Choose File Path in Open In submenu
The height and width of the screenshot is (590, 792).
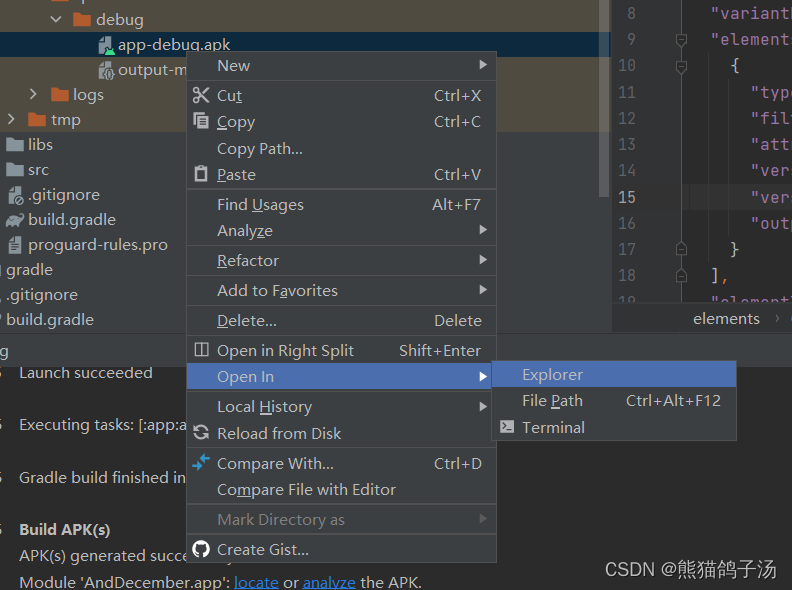pyautogui.click(x=614, y=401)
